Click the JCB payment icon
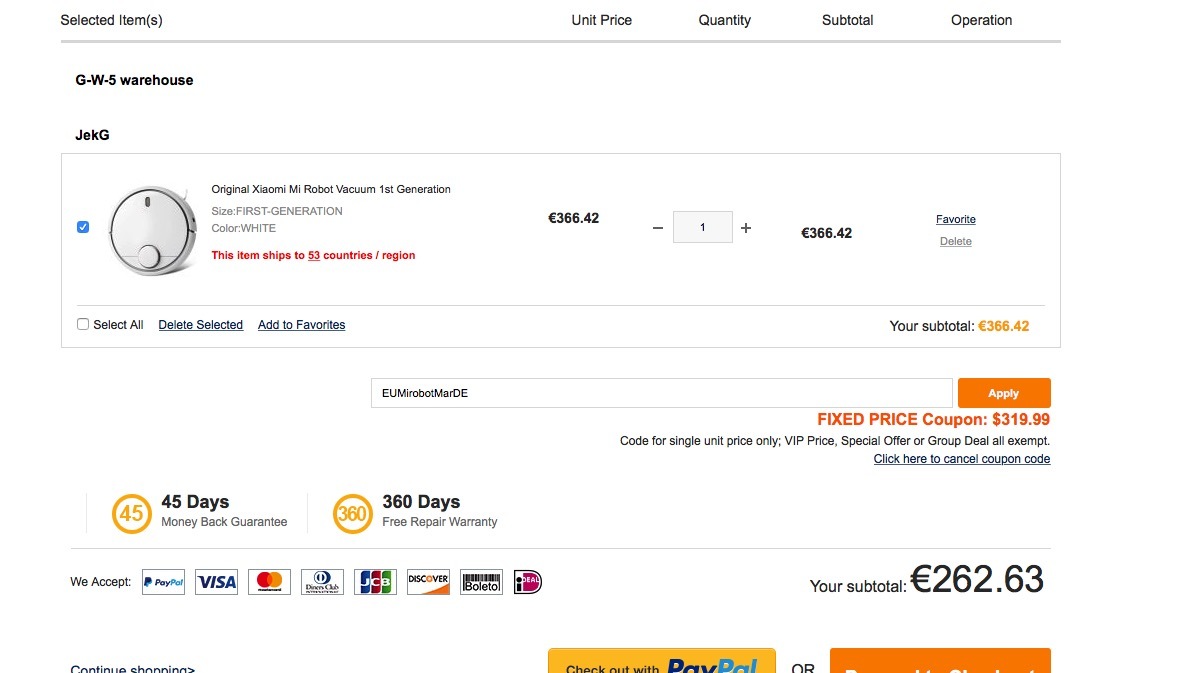Image resolution: width=1194 pixels, height=673 pixels. (x=375, y=582)
